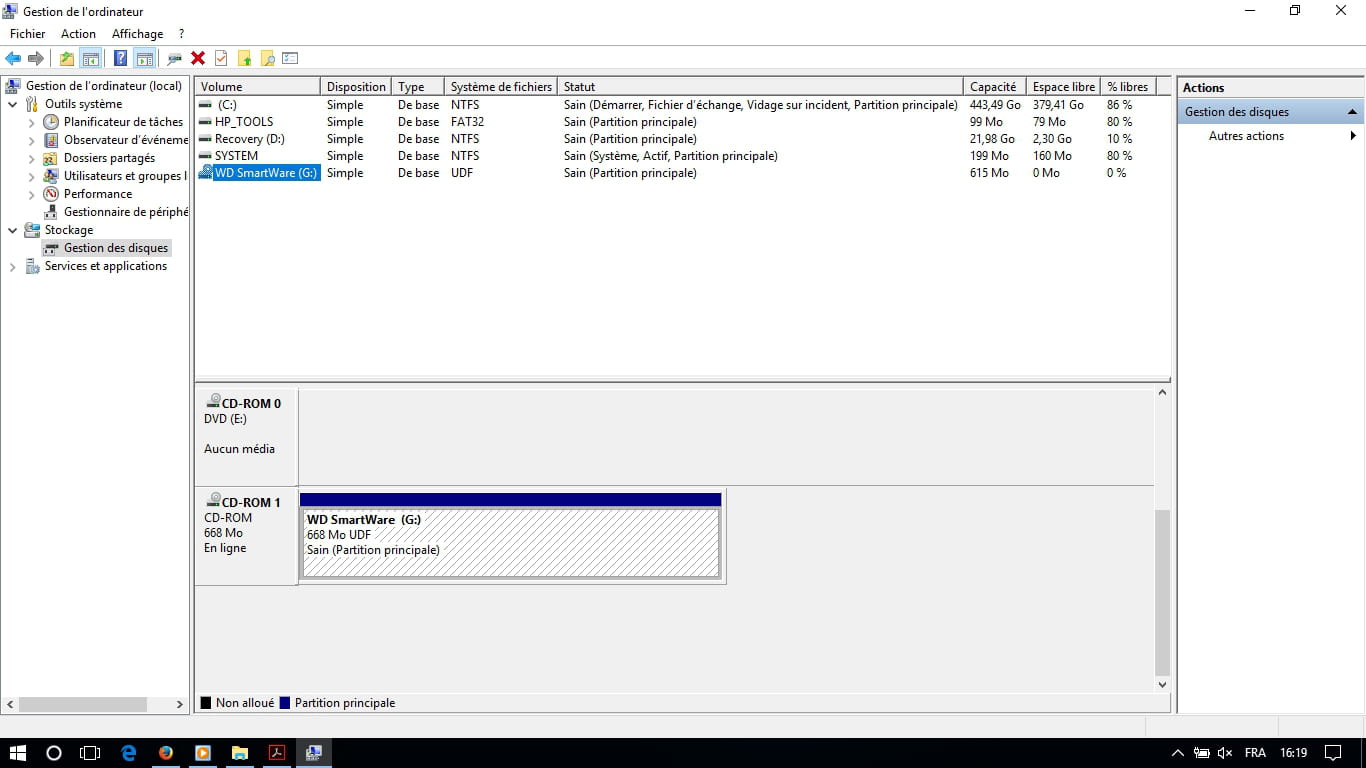Image resolution: width=1366 pixels, height=768 pixels.
Task: Click the Partition principale blue legend swatch
Action: [x=285, y=703]
